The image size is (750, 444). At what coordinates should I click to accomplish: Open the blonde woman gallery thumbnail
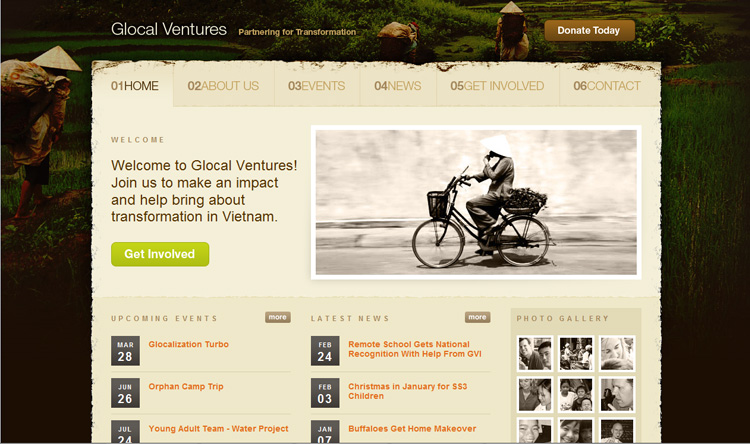click(617, 354)
